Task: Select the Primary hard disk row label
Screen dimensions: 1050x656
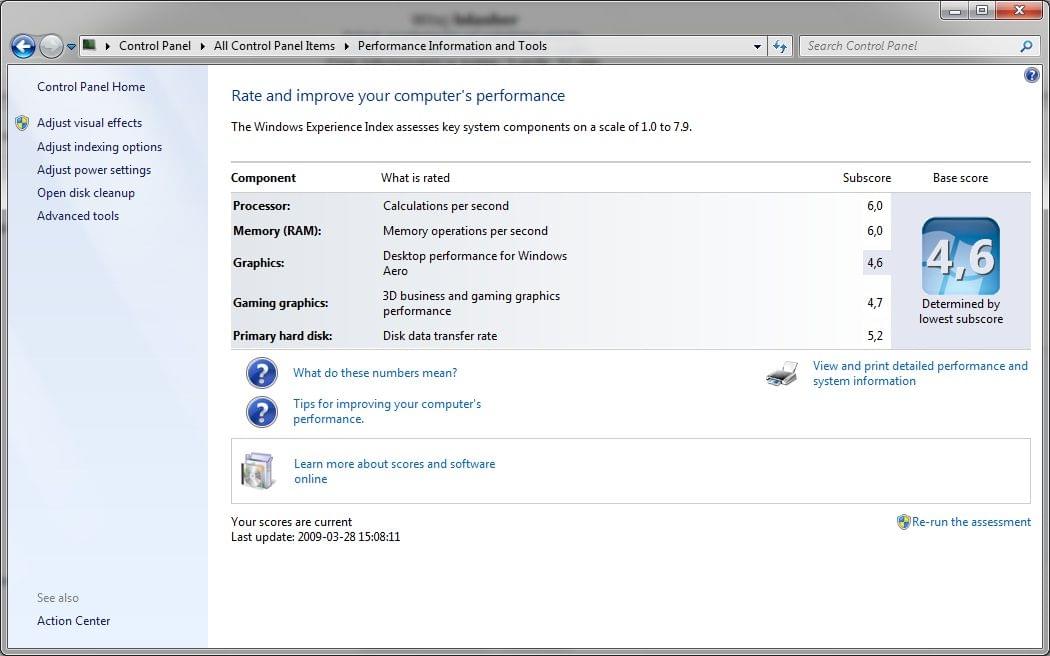Action: (x=283, y=336)
